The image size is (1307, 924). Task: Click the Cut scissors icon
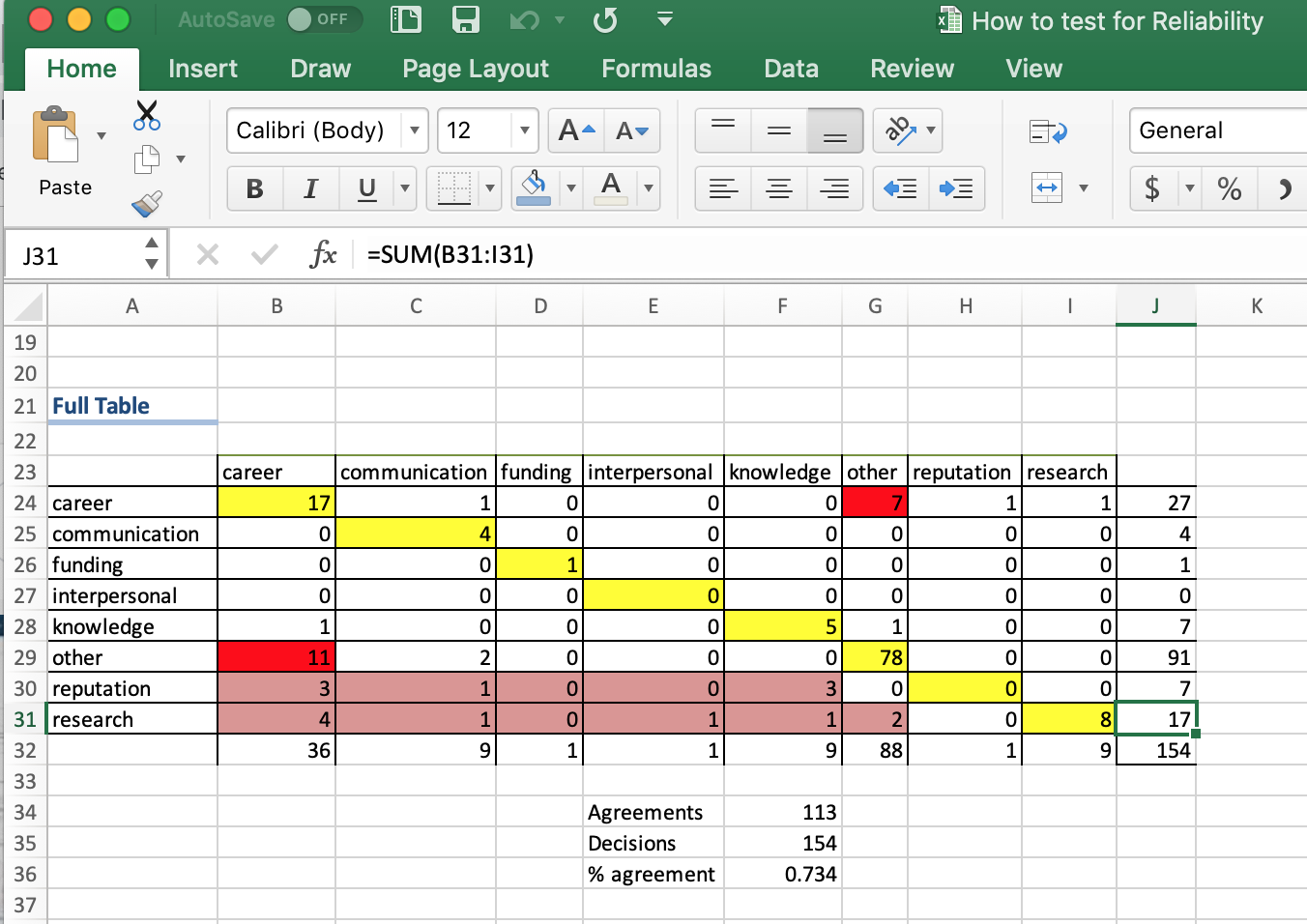tap(147, 115)
